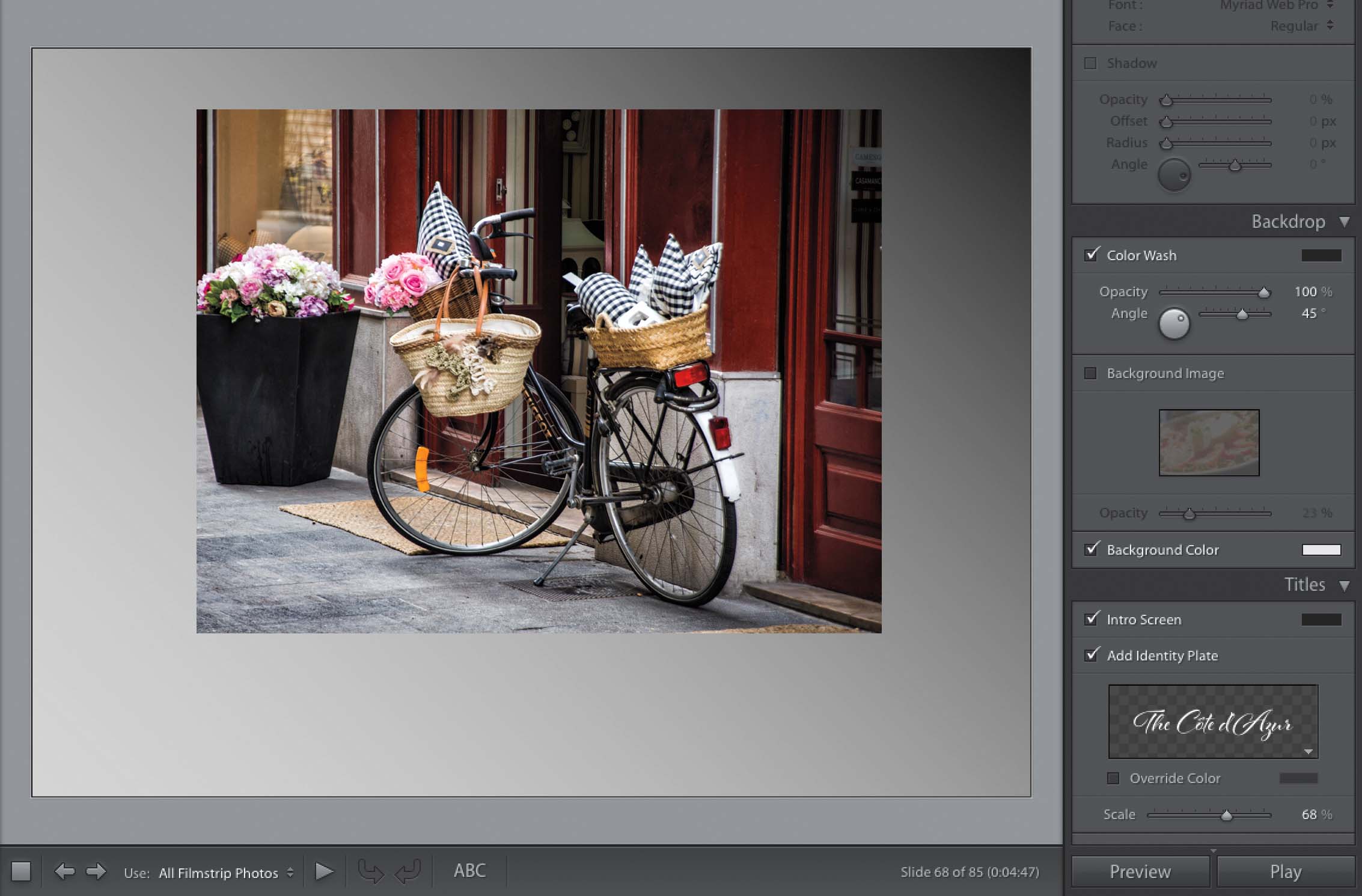Rotate slide counterclockwise with curved arrow
Image resolution: width=1362 pixels, height=896 pixels.
(370, 871)
